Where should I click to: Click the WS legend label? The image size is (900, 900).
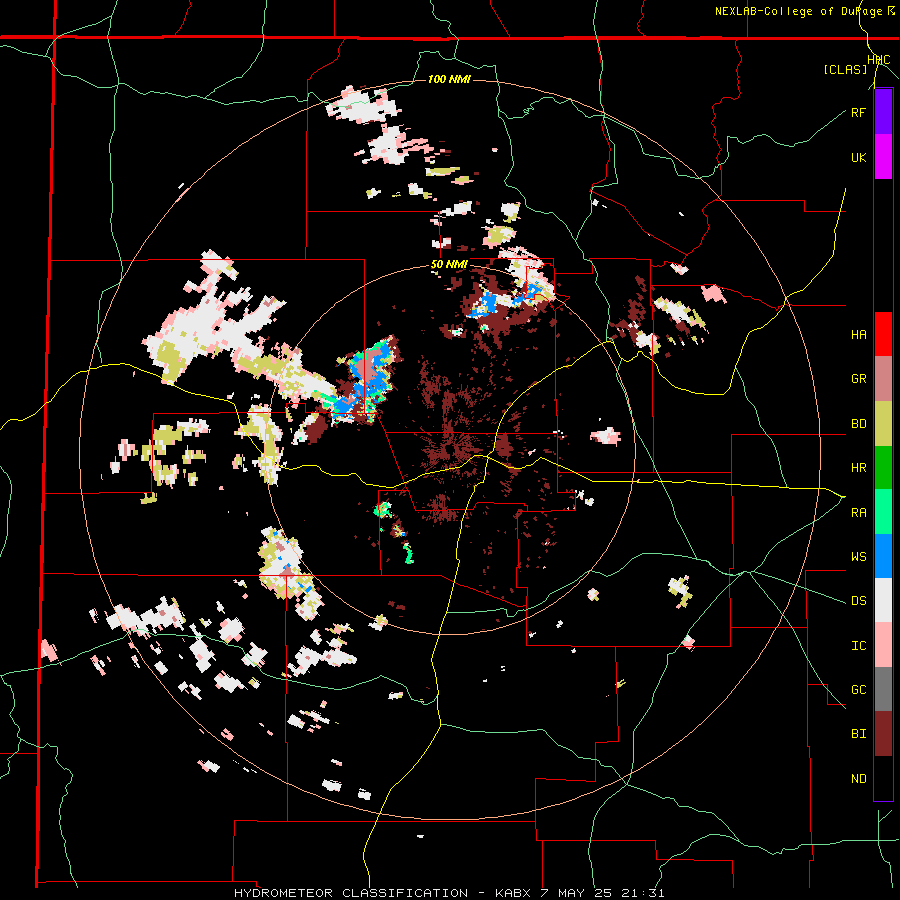pyautogui.click(x=858, y=557)
